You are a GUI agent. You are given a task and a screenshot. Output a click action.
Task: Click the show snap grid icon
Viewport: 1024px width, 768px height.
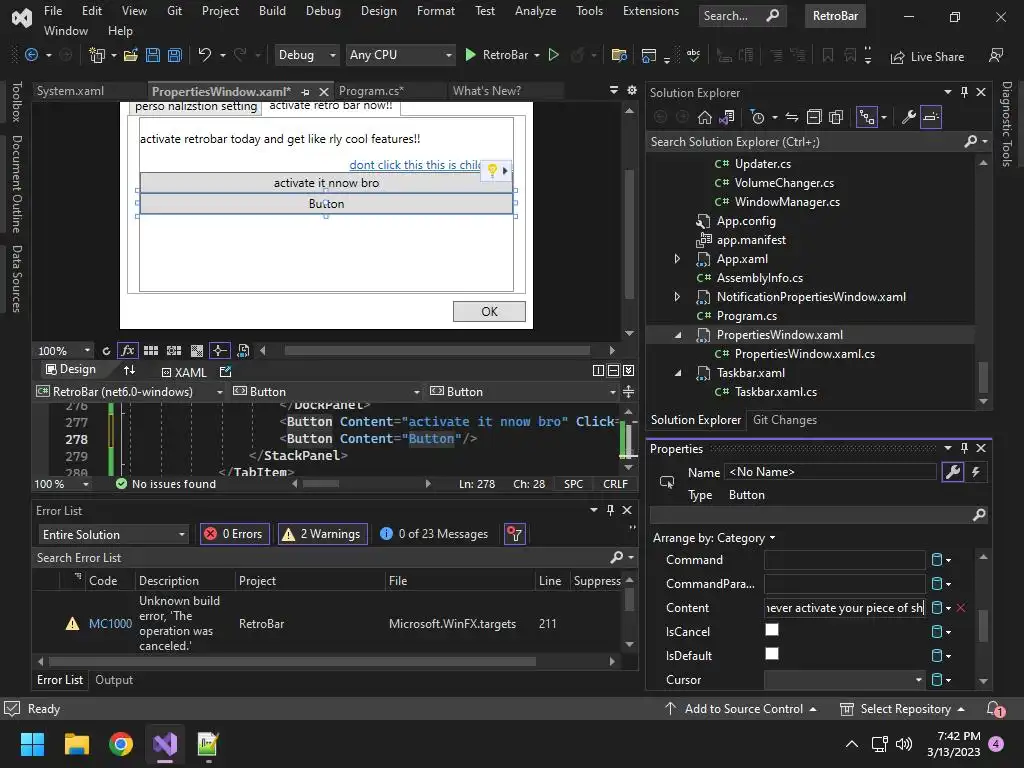[151, 351]
